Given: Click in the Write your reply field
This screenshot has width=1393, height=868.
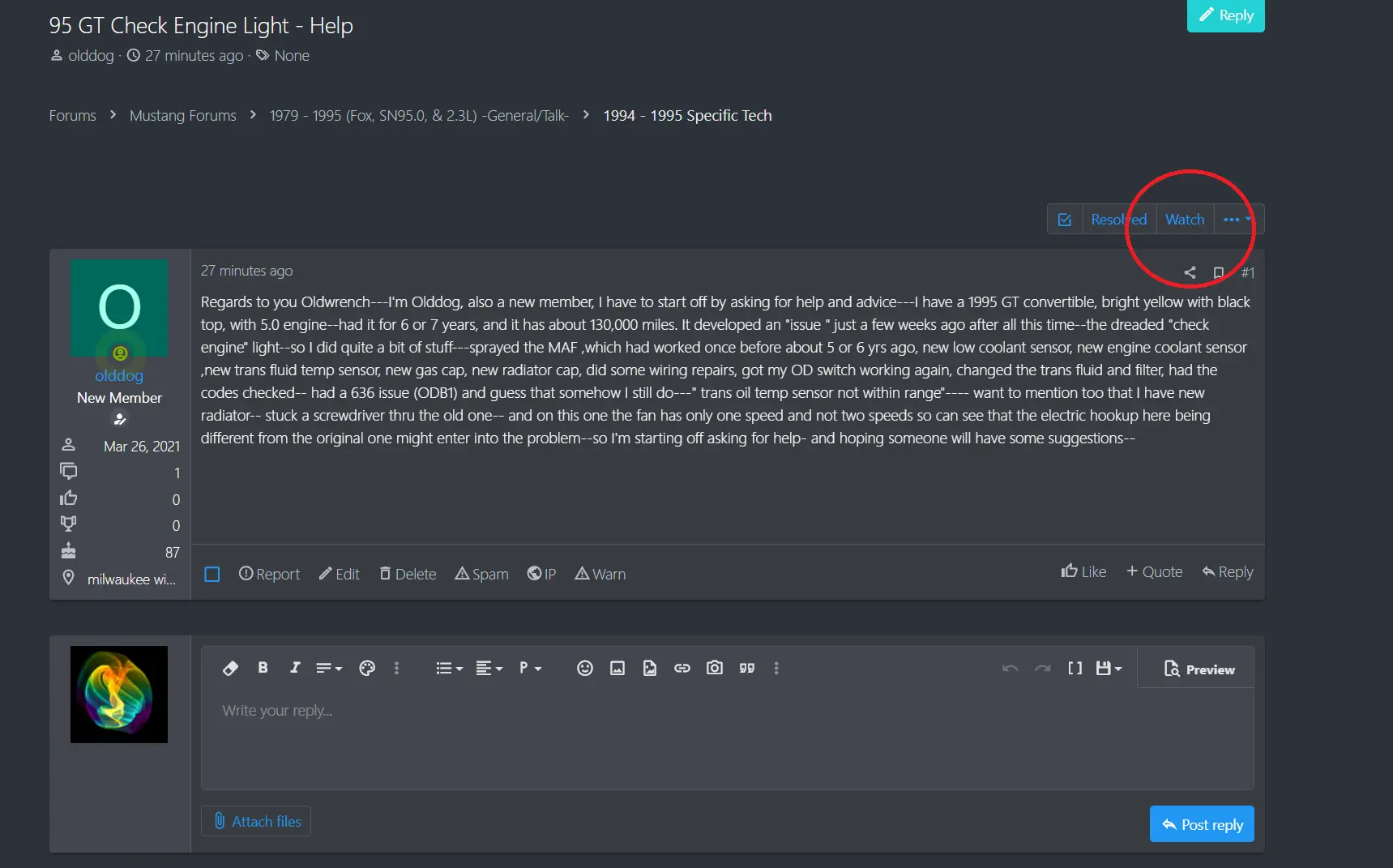Looking at the screenshot, I should (x=727, y=738).
